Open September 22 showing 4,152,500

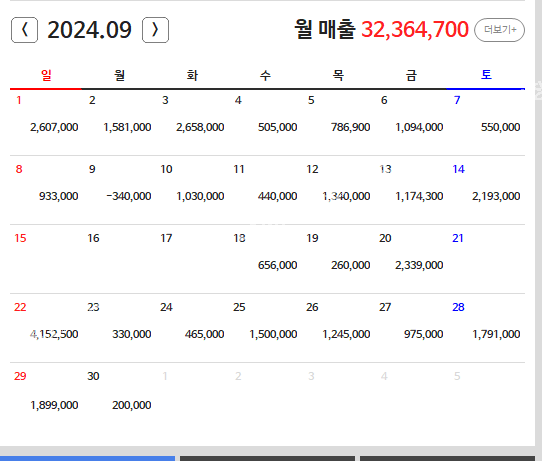[46, 328]
